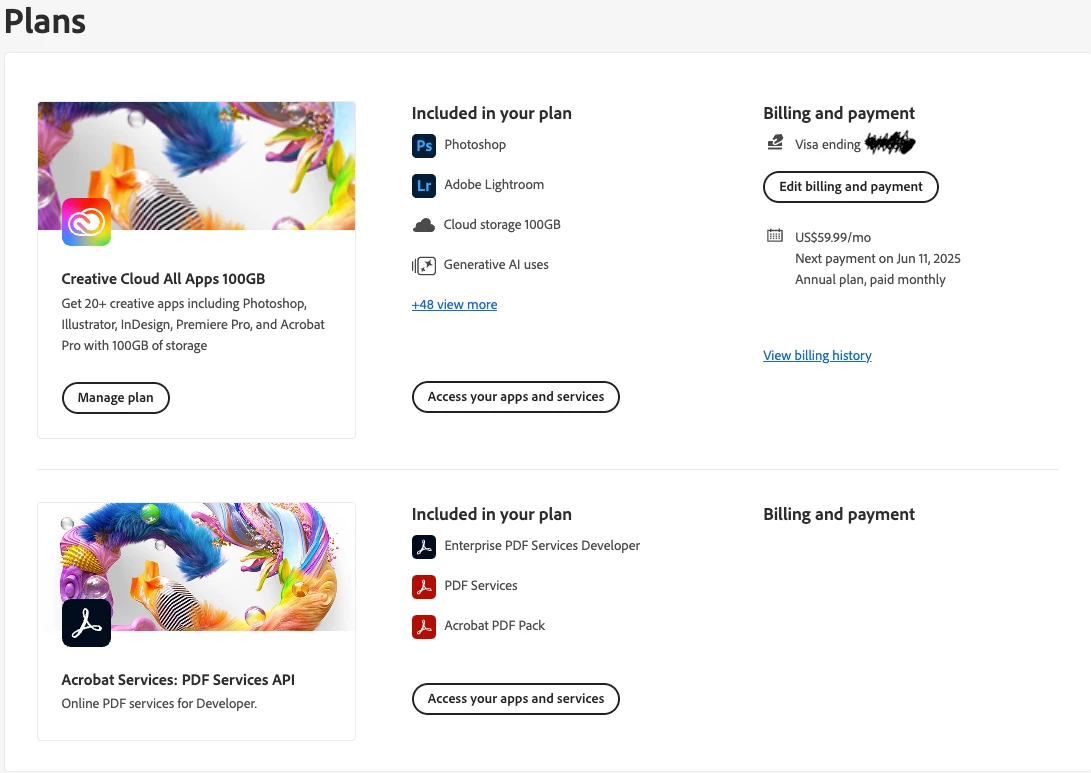
Task: Click Edit billing and payment button
Action: 850,186
